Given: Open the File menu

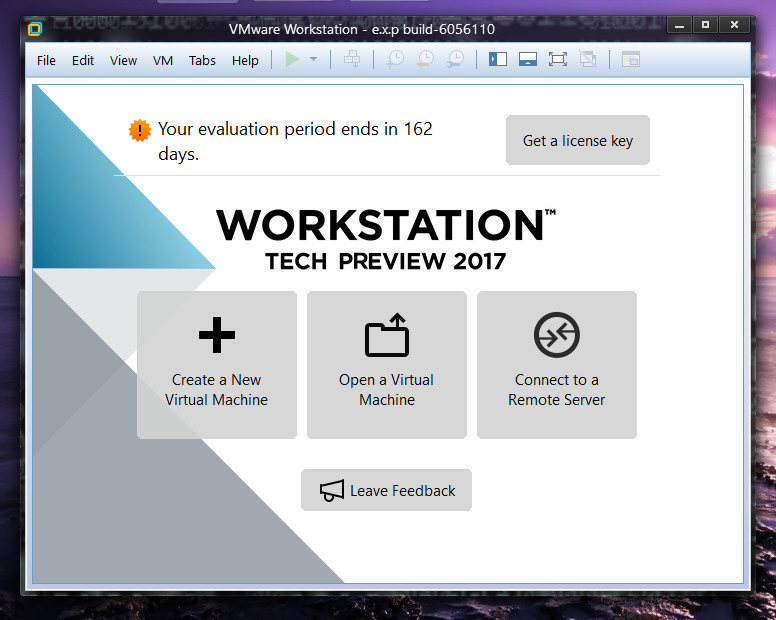Looking at the screenshot, I should pyautogui.click(x=46, y=60).
